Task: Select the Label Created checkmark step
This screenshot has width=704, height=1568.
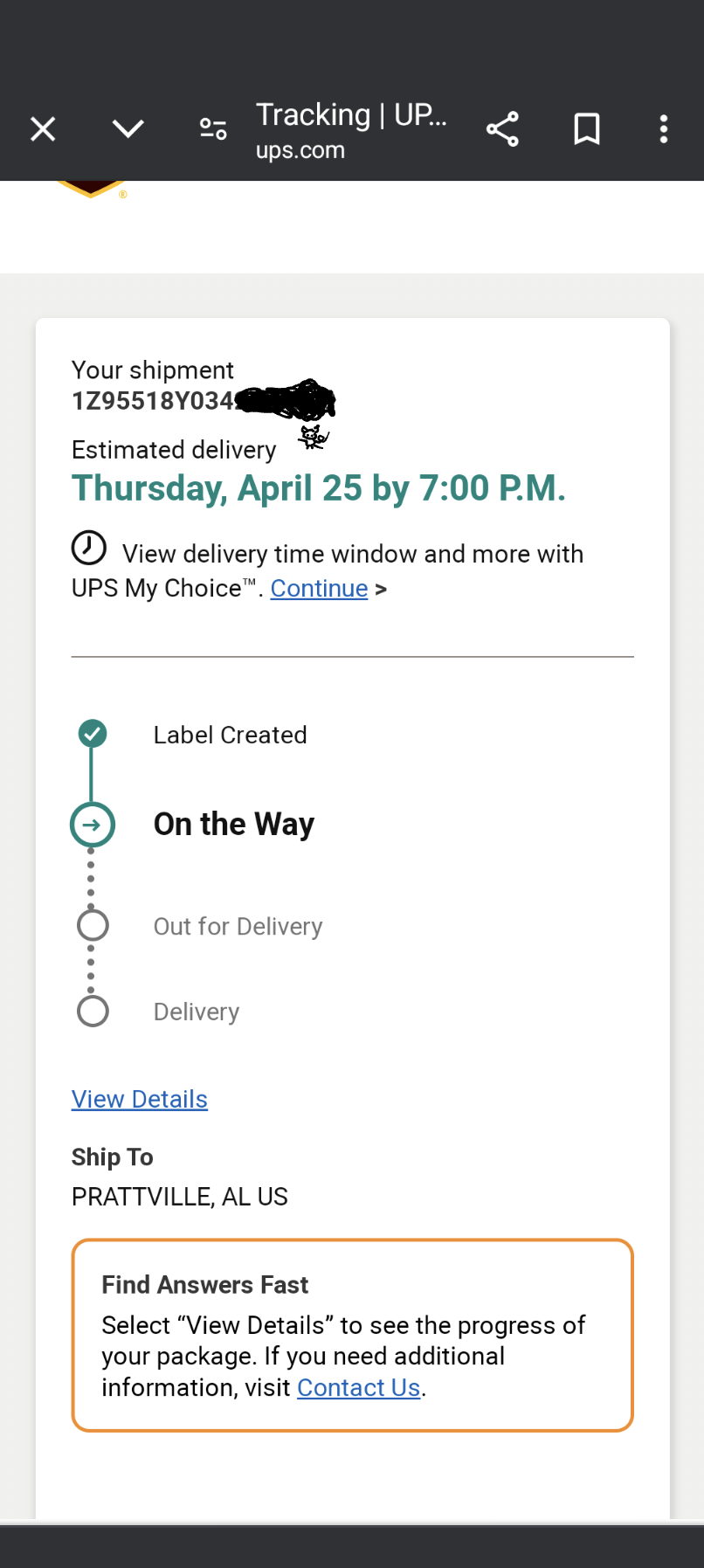Action: [93, 734]
